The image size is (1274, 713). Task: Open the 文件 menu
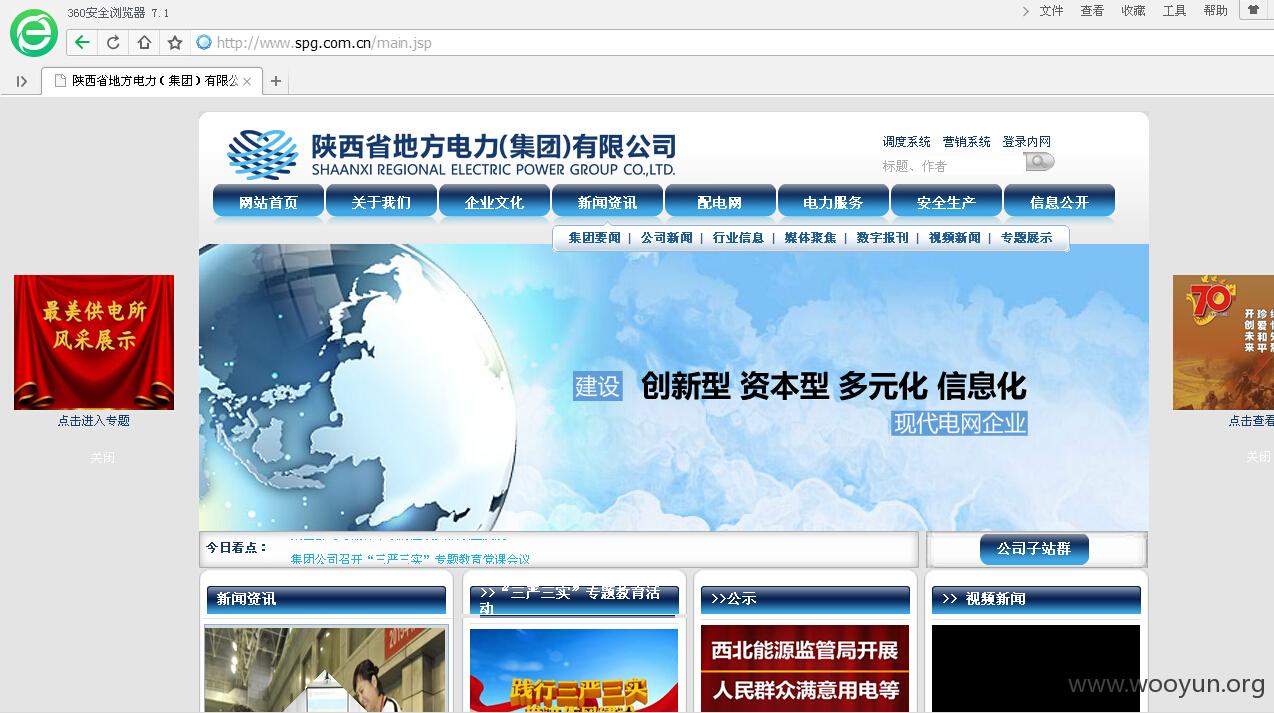(1051, 11)
